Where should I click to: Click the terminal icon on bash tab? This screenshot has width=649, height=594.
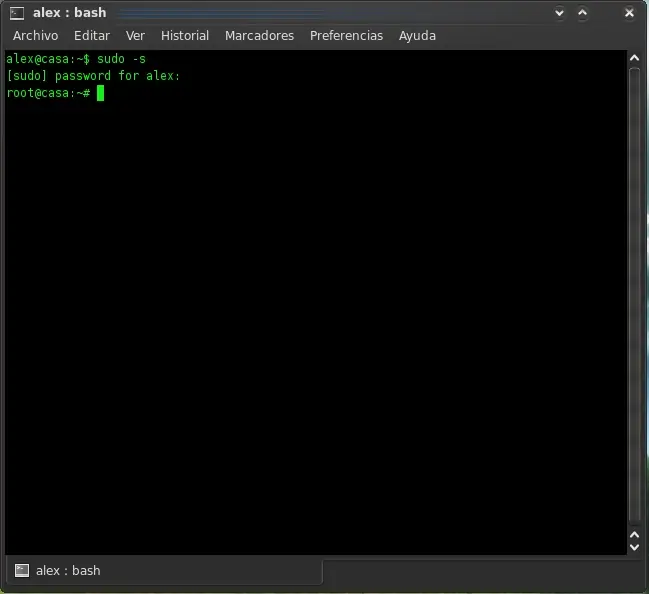(22, 571)
